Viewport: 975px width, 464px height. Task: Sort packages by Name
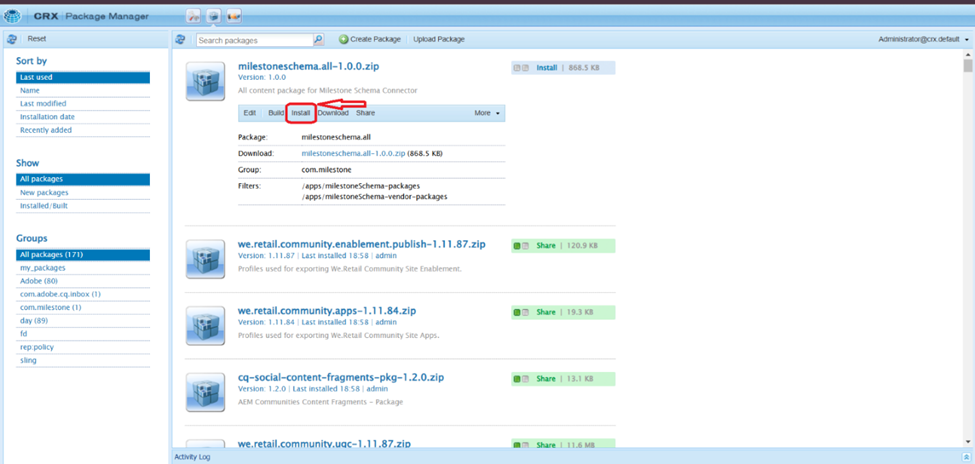83,91
